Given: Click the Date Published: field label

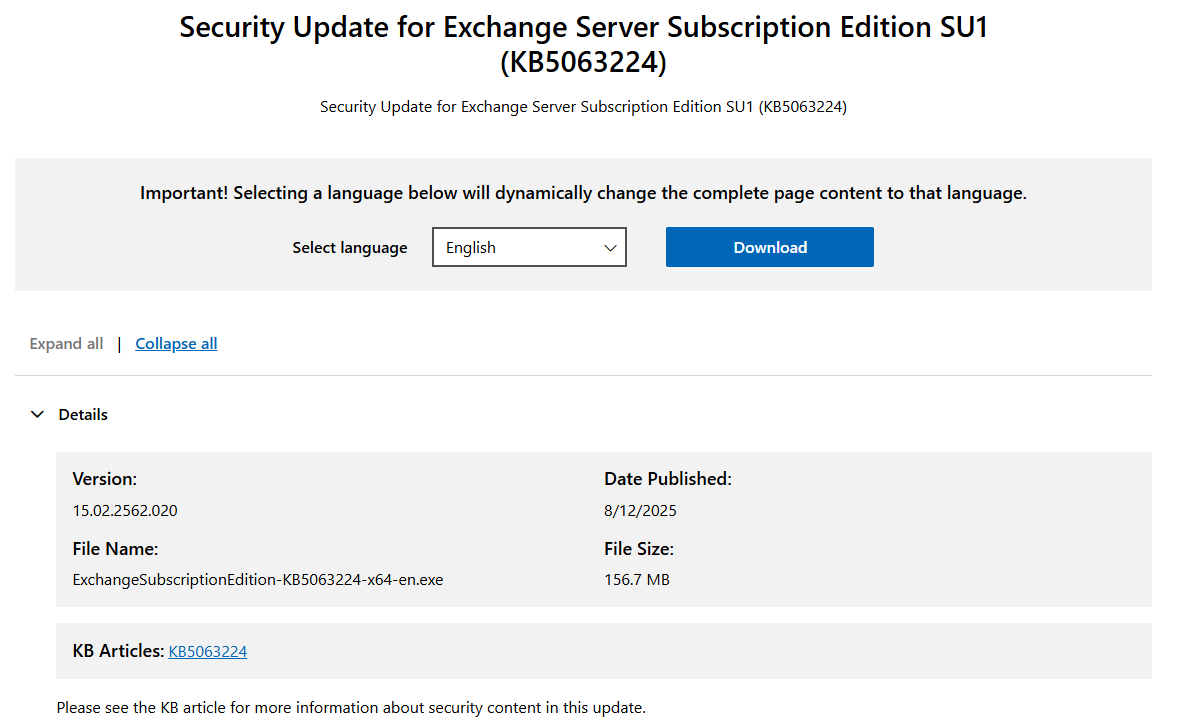Looking at the screenshot, I should pyautogui.click(x=668, y=479).
